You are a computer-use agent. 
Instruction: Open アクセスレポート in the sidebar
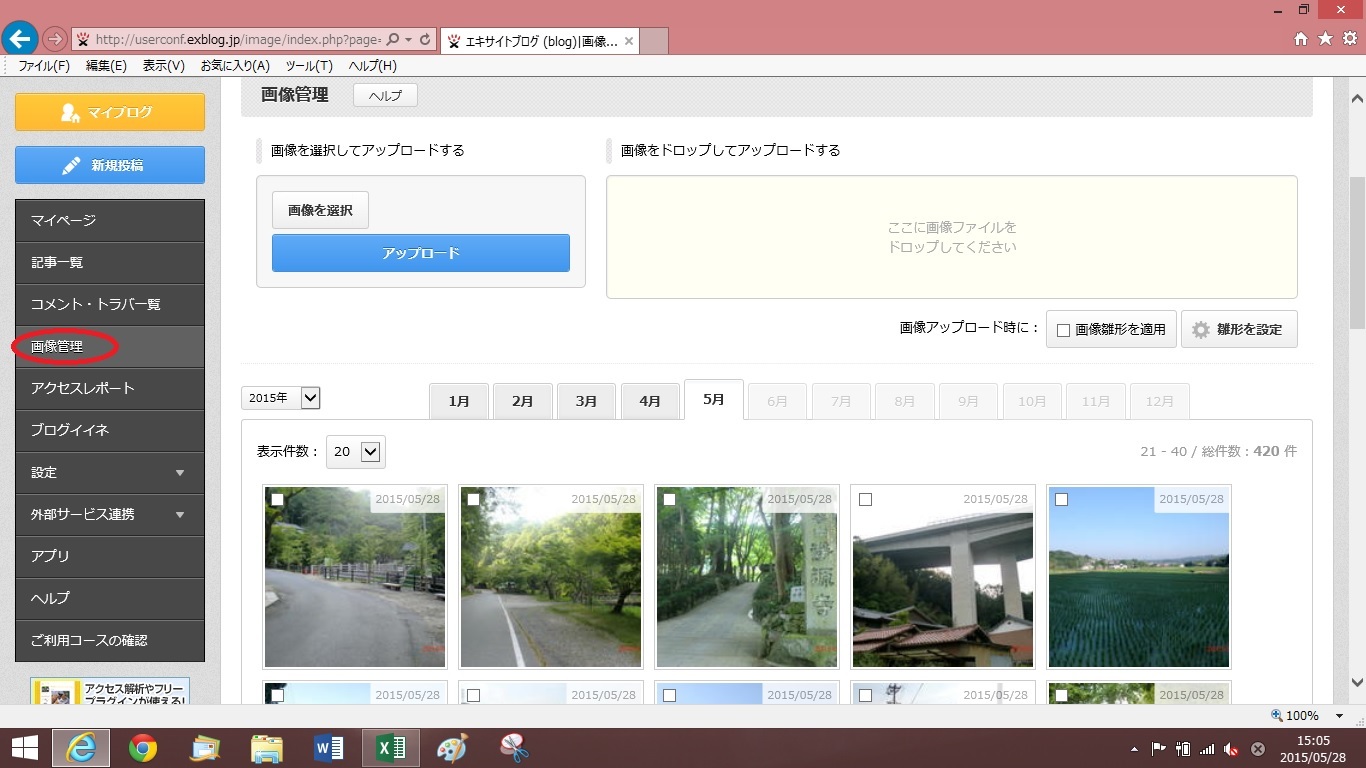[110, 388]
